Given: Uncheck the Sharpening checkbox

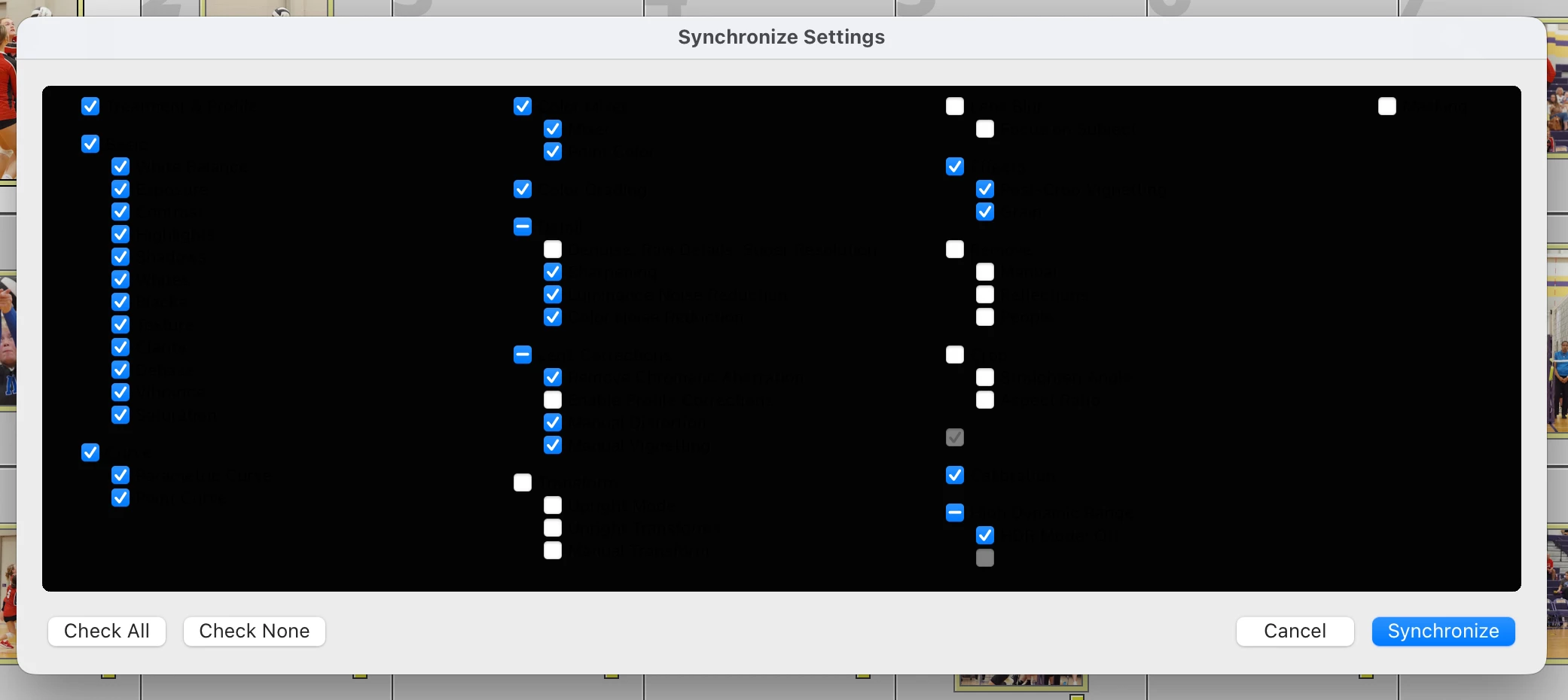Looking at the screenshot, I should 553,272.
